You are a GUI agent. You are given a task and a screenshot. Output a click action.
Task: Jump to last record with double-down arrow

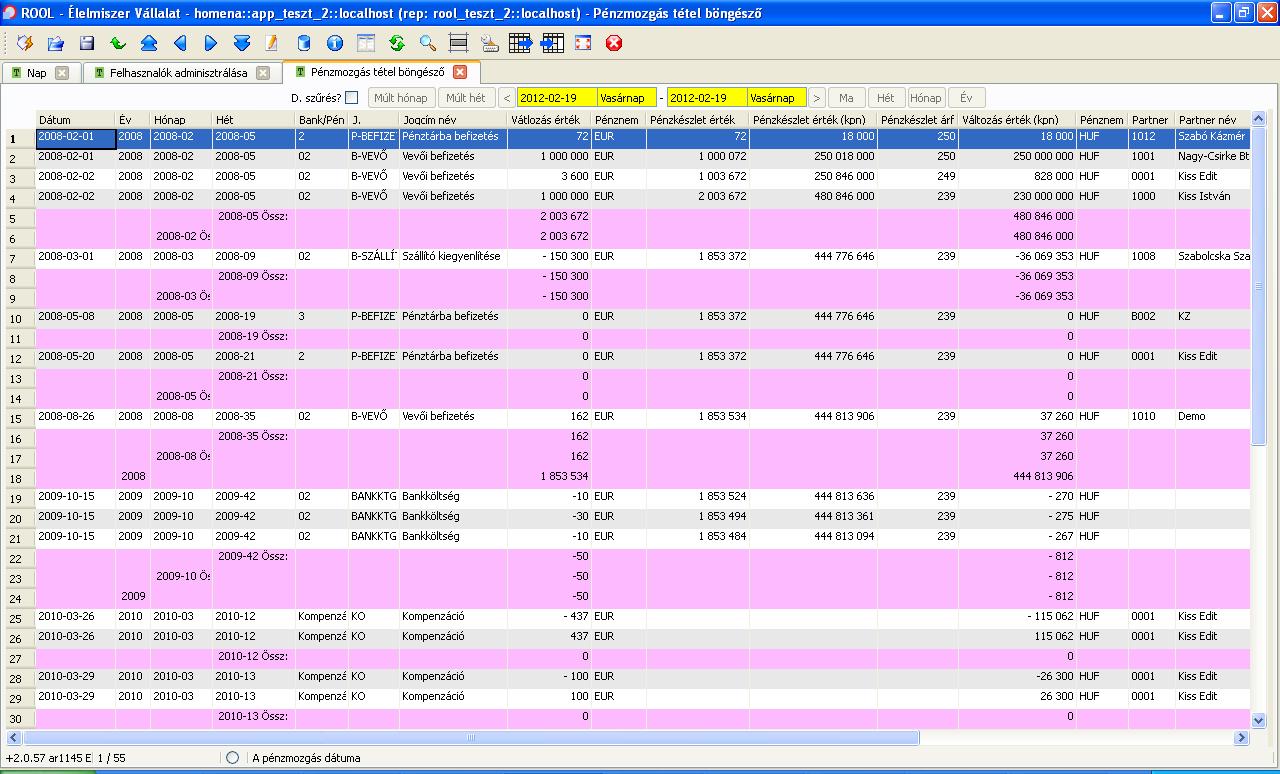[242, 43]
